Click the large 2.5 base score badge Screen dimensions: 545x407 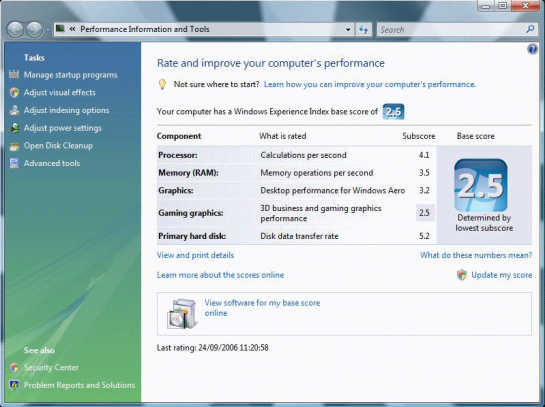pos(481,185)
